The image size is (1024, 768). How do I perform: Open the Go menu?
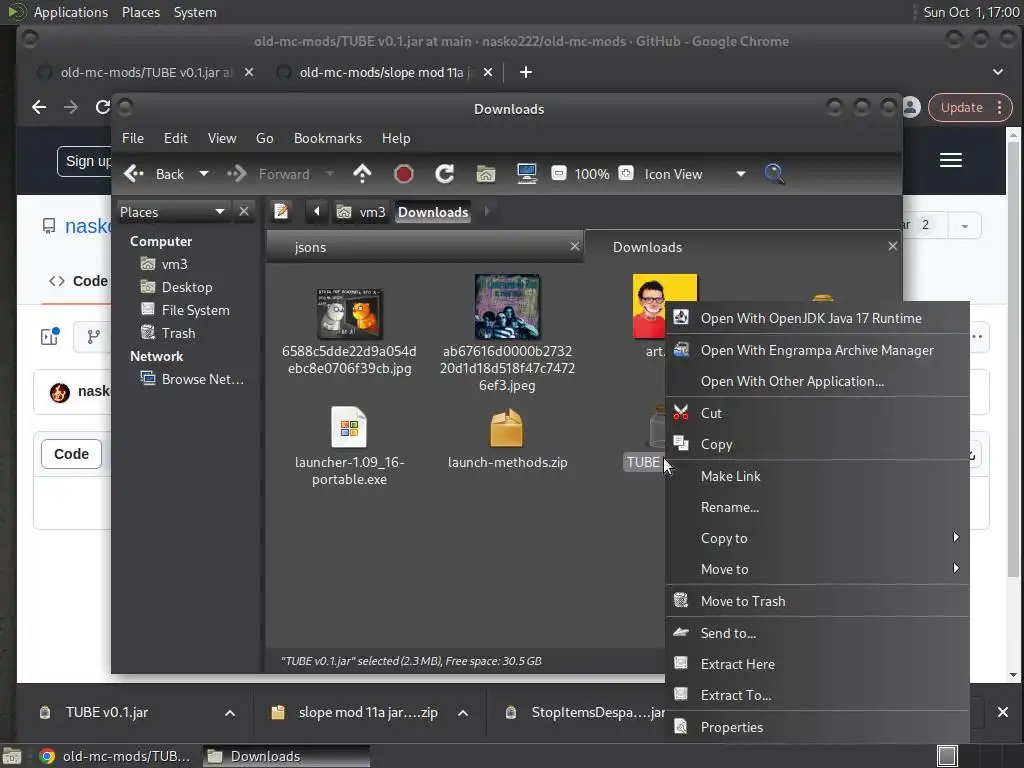click(x=264, y=138)
